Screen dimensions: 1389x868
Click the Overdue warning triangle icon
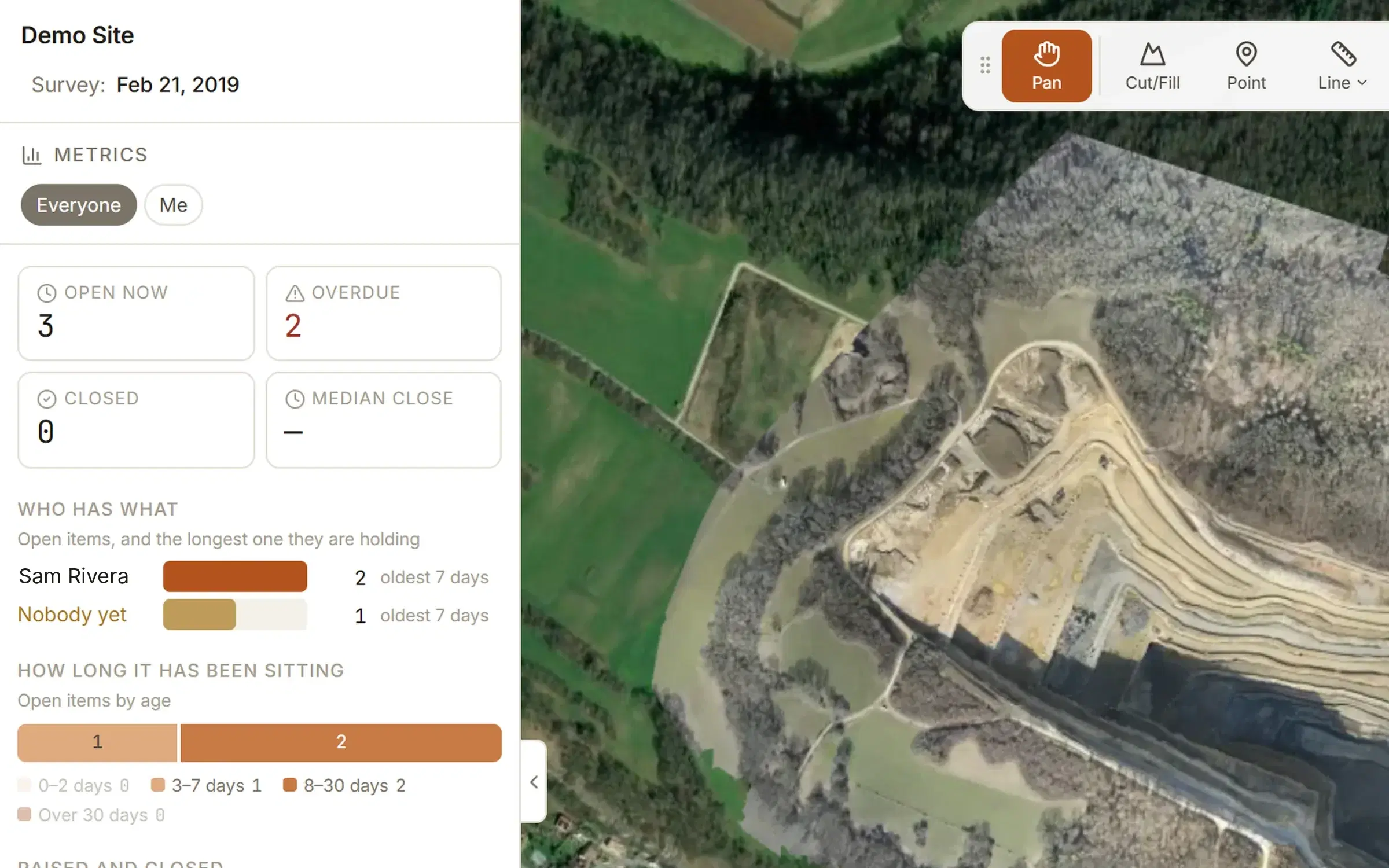[295, 293]
